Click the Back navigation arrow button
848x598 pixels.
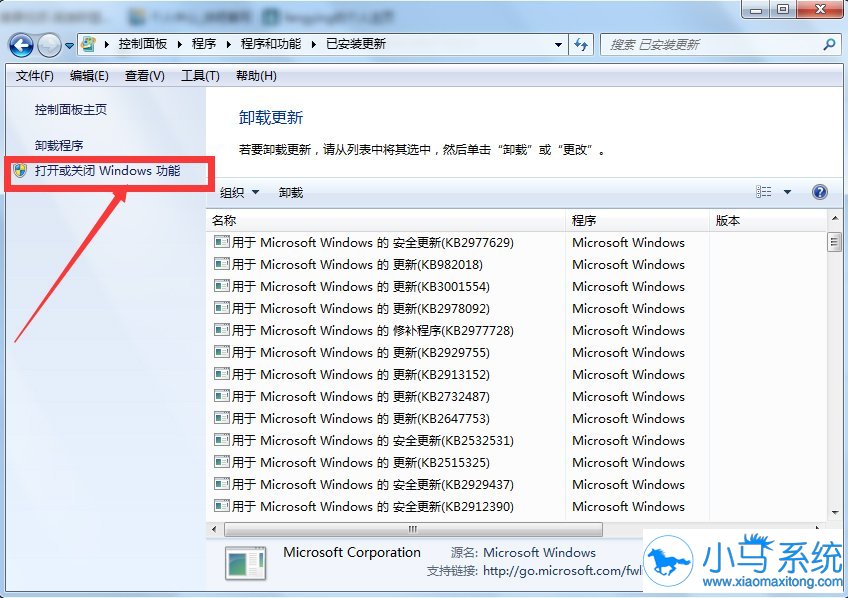point(21,45)
